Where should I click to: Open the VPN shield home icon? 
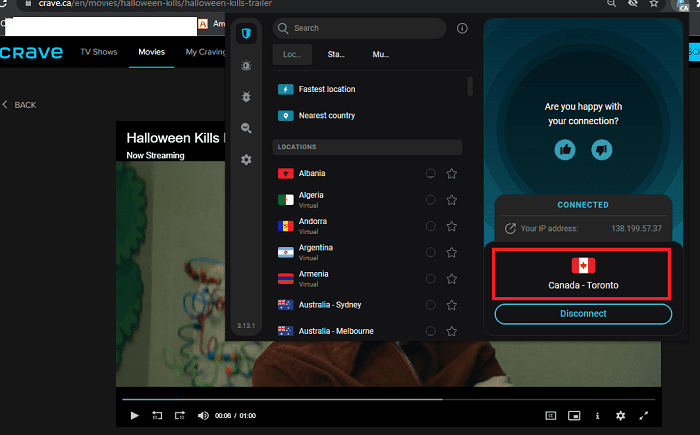coord(246,33)
